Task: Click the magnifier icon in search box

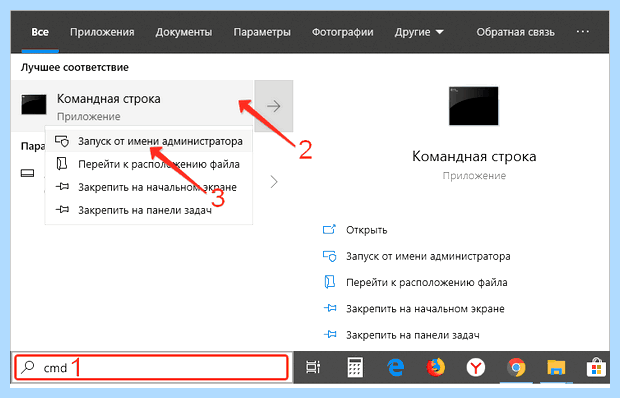Action: coord(28,367)
